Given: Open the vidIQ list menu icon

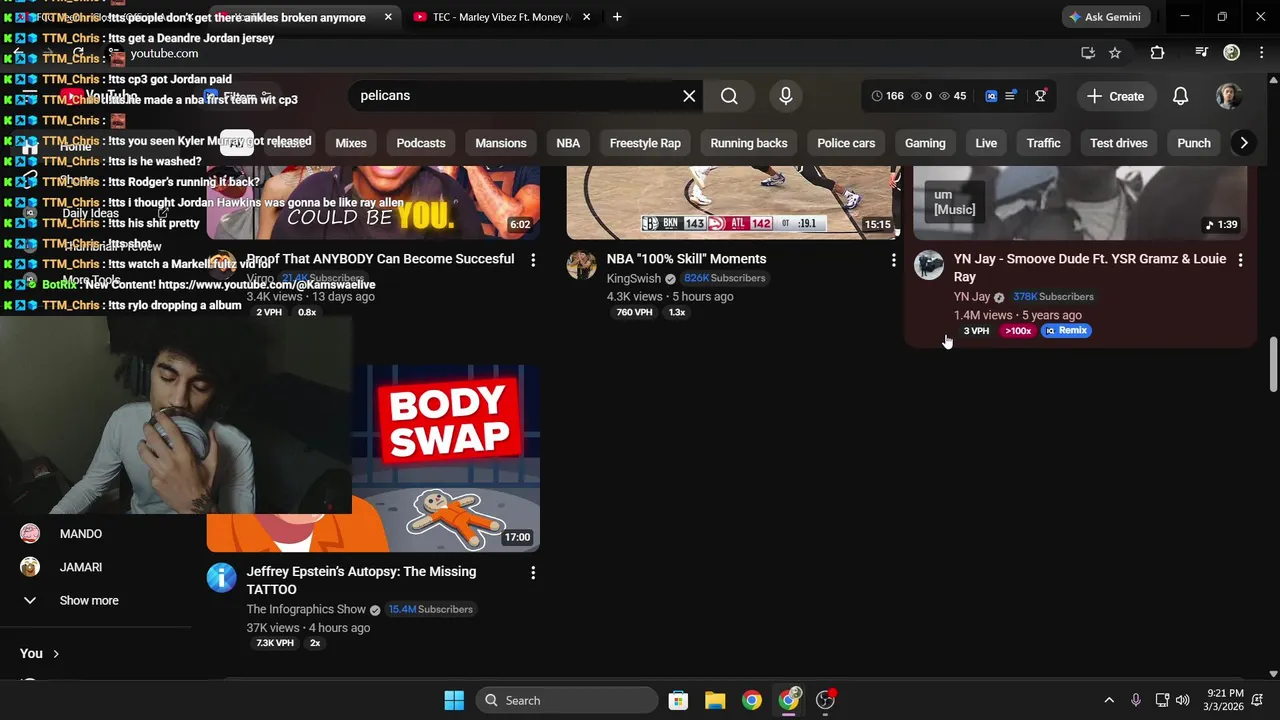Looking at the screenshot, I should click(1011, 96).
